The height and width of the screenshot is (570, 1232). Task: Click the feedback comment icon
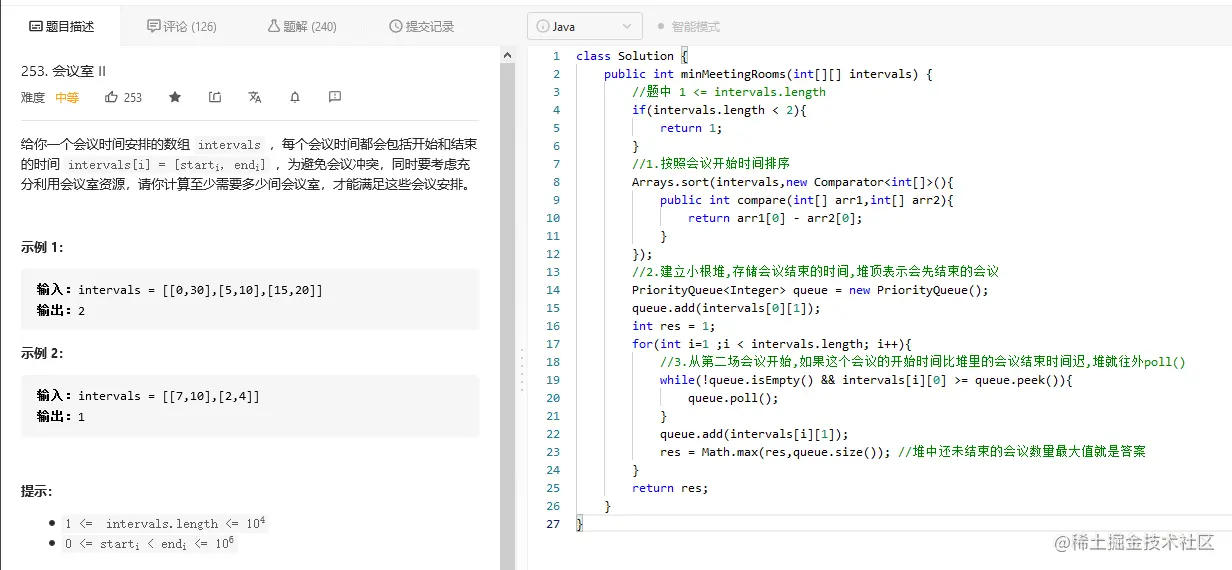pos(335,97)
